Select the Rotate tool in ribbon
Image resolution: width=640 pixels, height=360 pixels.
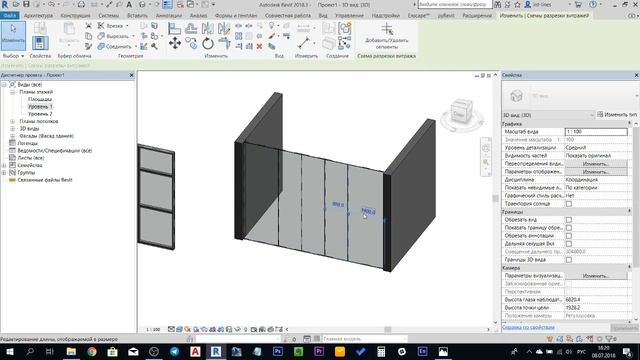click(208, 43)
